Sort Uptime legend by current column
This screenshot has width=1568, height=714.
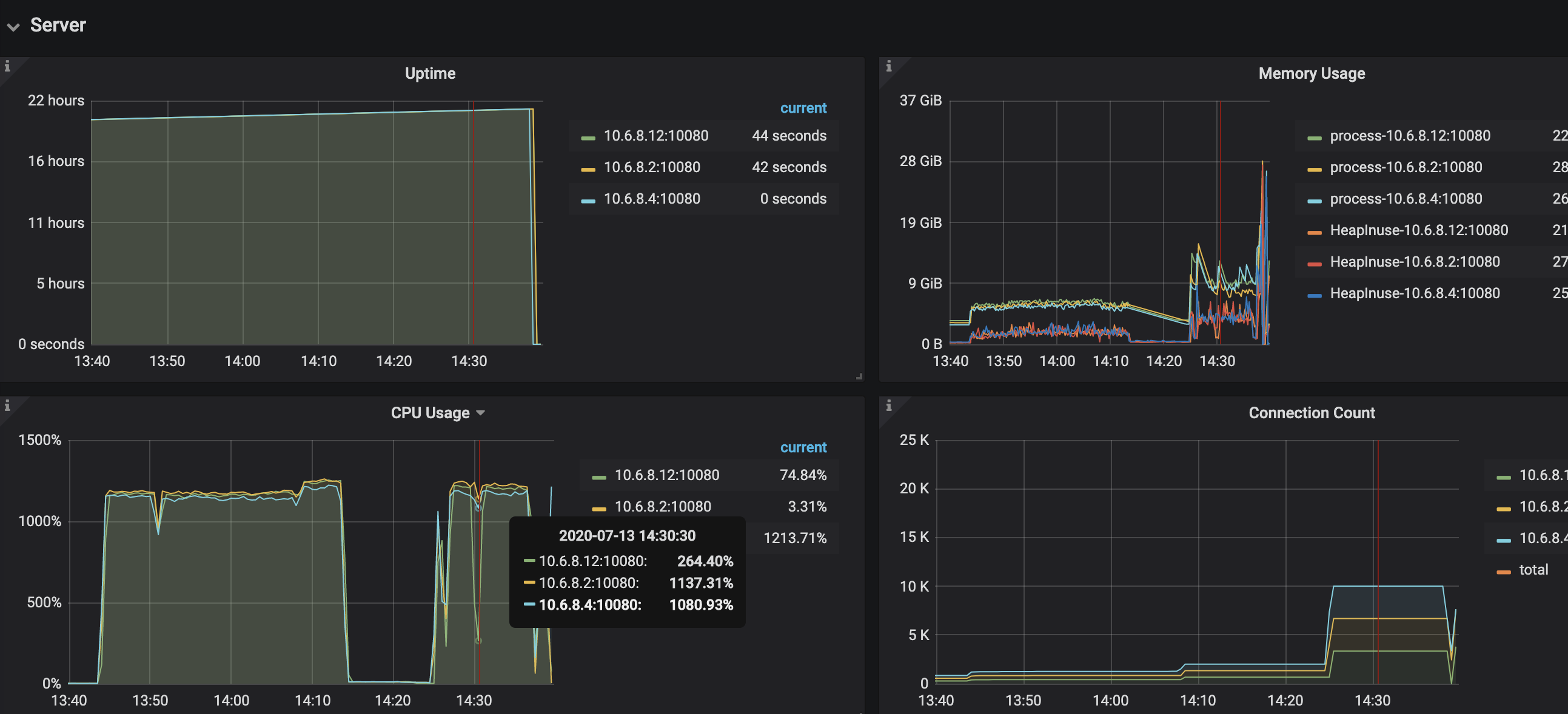803,108
